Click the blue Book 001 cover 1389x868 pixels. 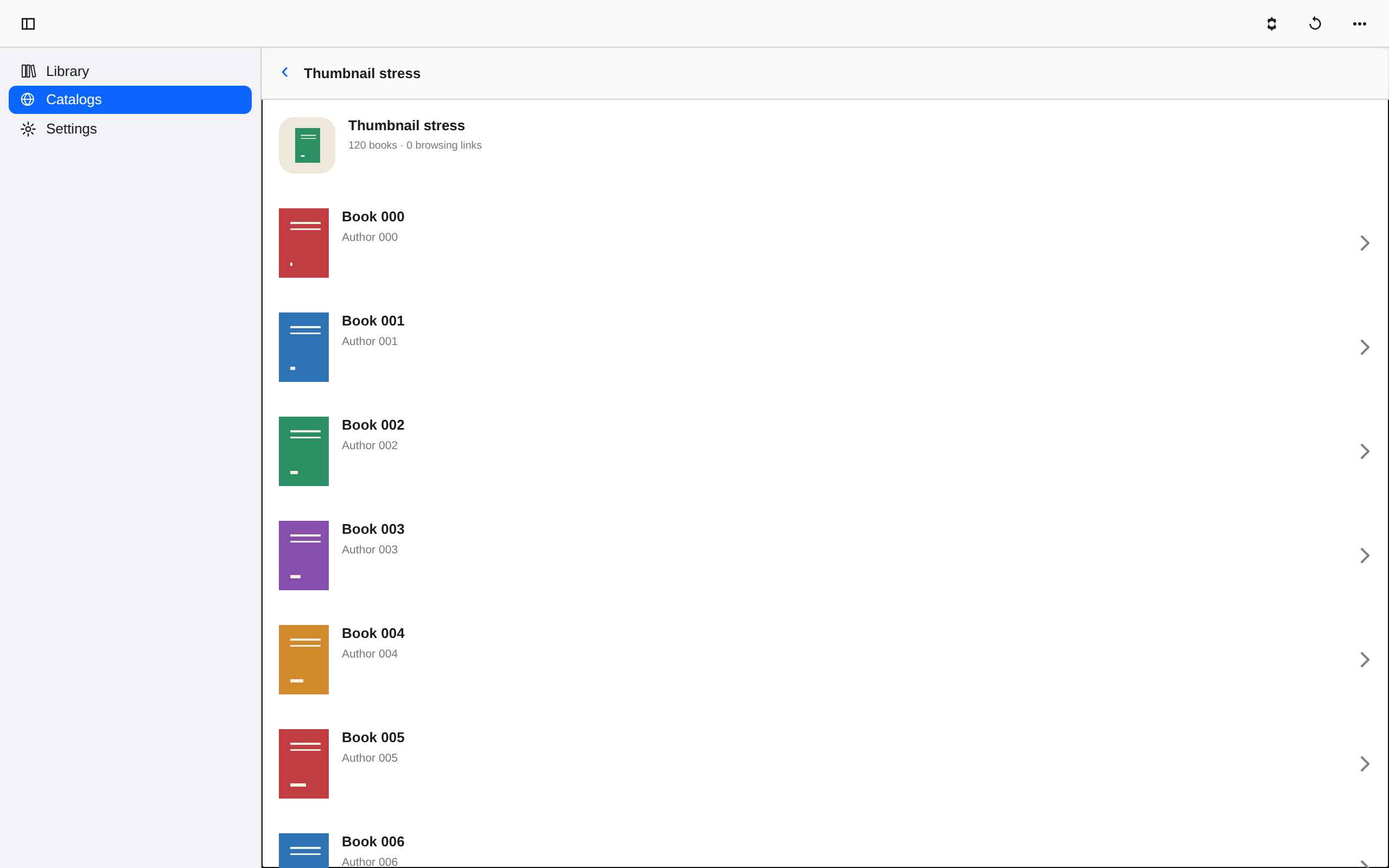[304, 347]
